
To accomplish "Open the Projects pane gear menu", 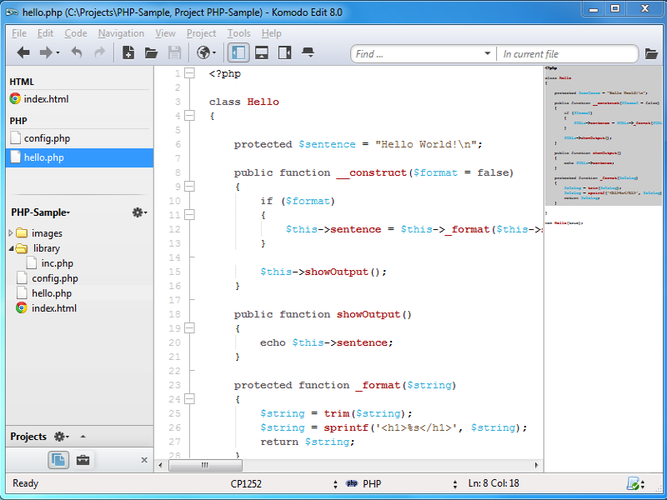I will click(x=62, y=437).
